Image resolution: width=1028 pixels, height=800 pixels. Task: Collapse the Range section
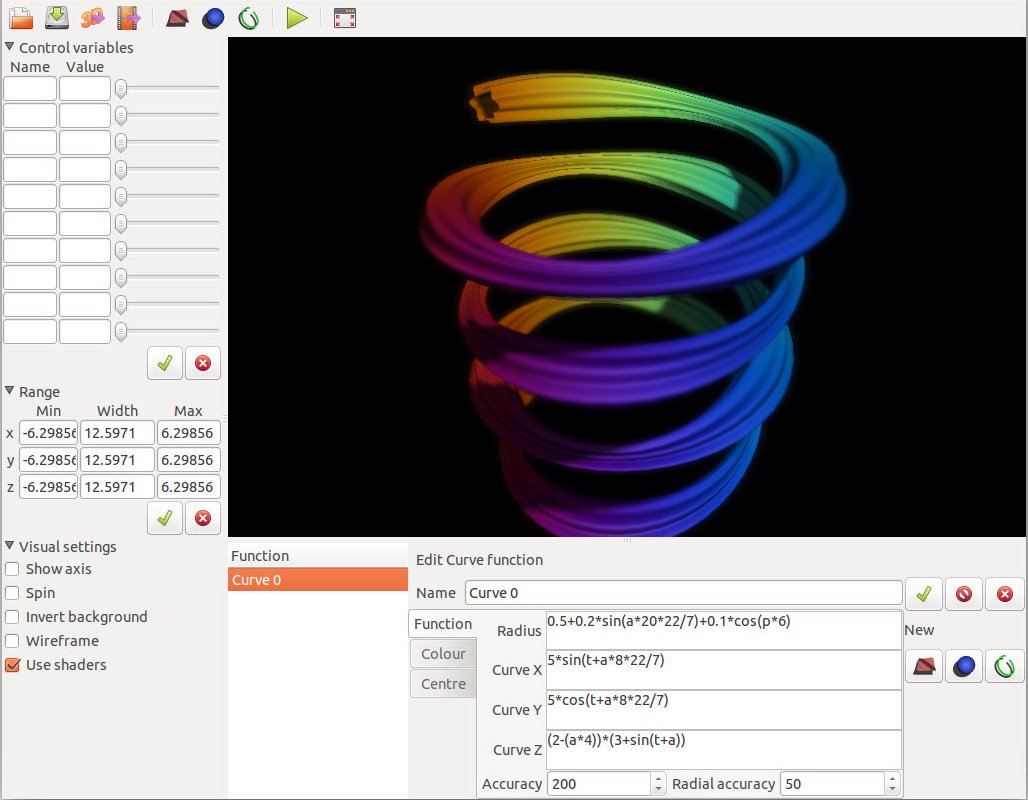click(9, 391)
